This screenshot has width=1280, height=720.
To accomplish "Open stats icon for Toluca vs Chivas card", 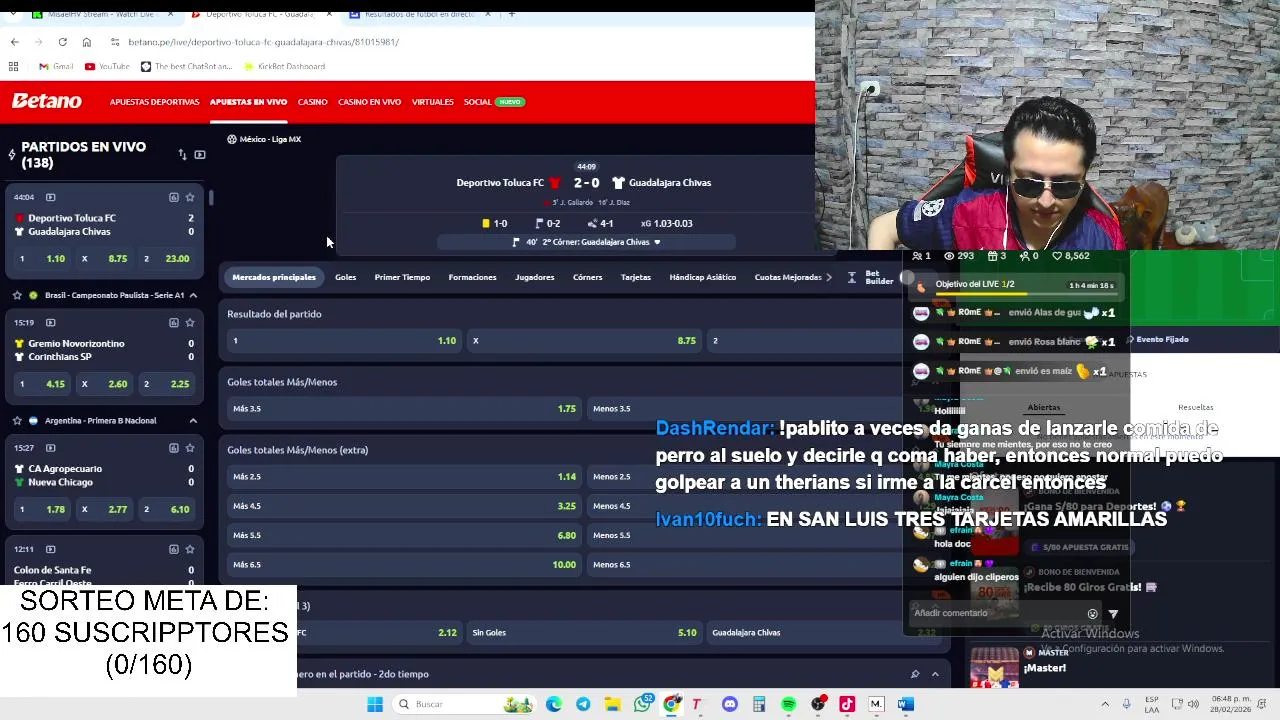I will point(173,197).
